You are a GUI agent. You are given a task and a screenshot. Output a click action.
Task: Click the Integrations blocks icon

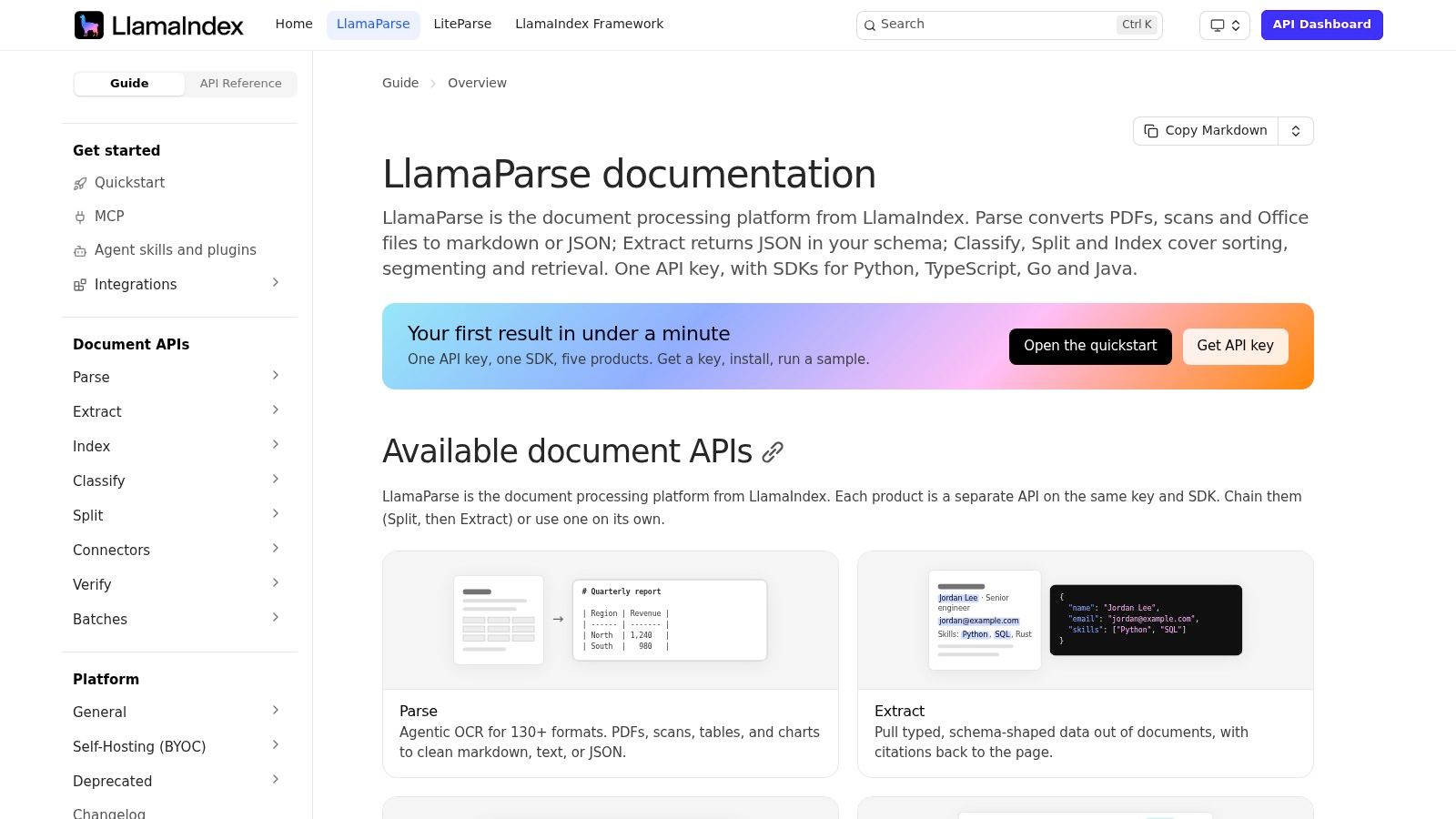pos(80,285)
